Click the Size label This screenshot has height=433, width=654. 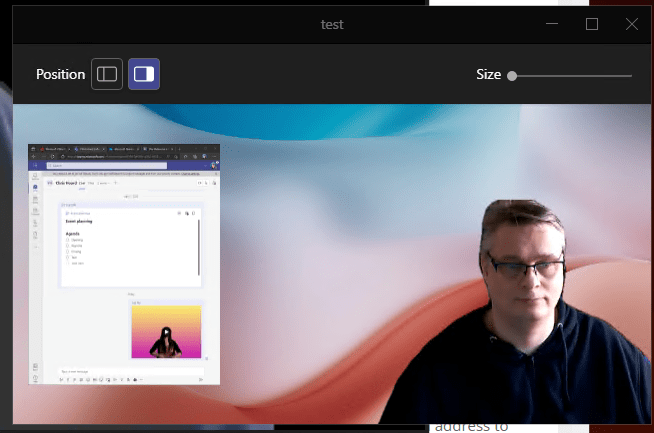pos(488,75)
